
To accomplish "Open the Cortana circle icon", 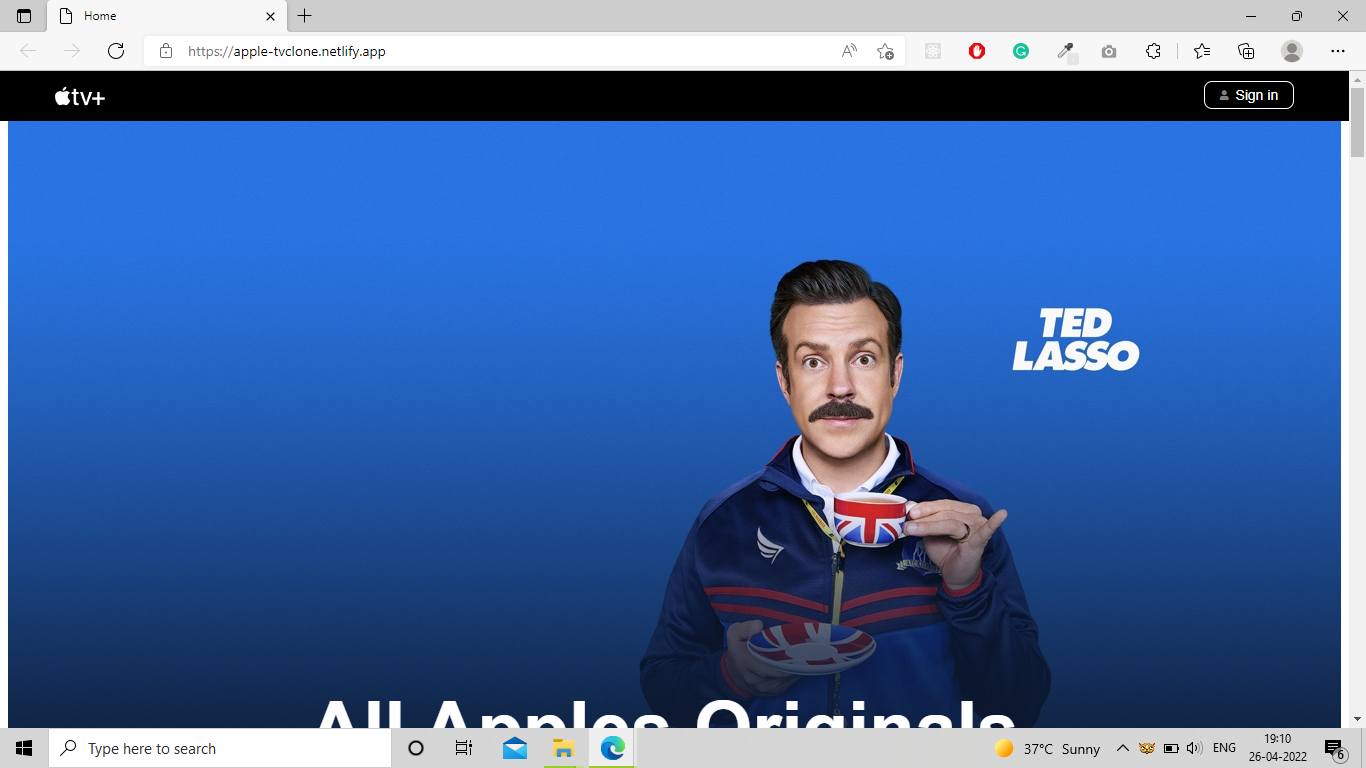I will pyautogui.click(x=416, y=748).
